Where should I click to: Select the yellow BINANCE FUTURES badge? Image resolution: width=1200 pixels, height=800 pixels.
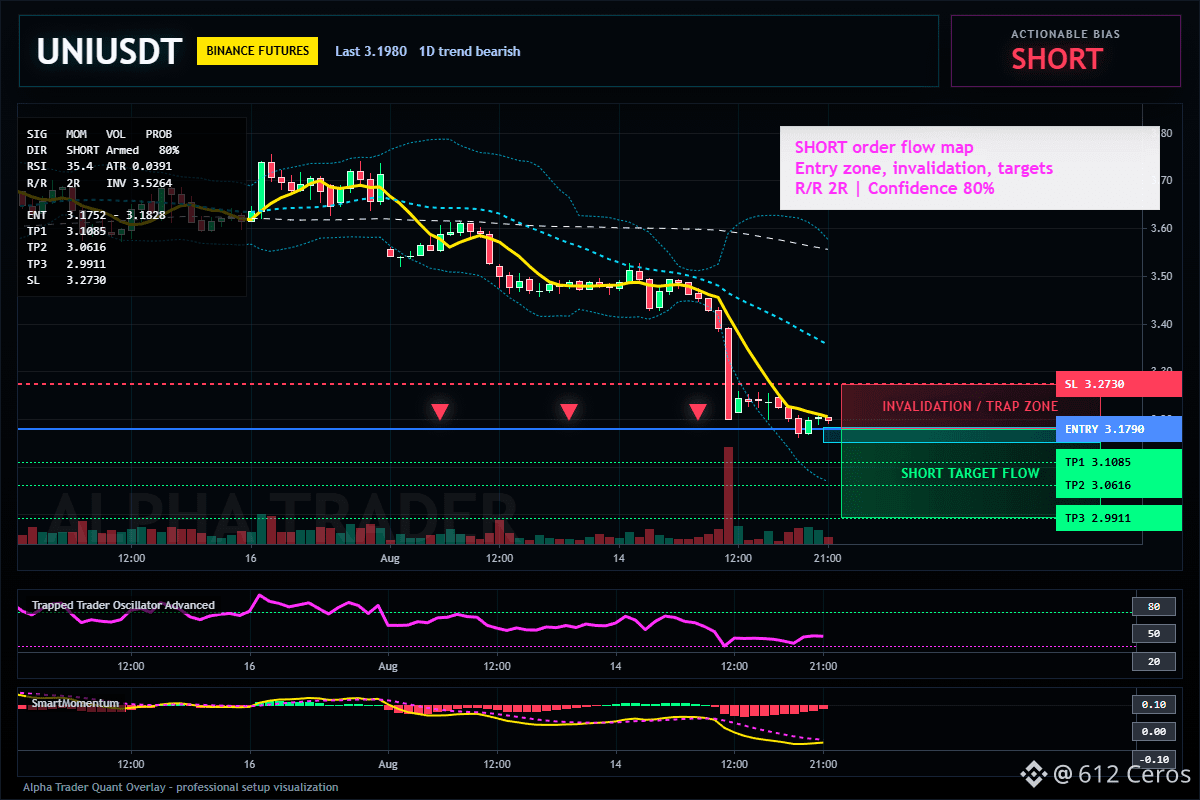(257, 51)
